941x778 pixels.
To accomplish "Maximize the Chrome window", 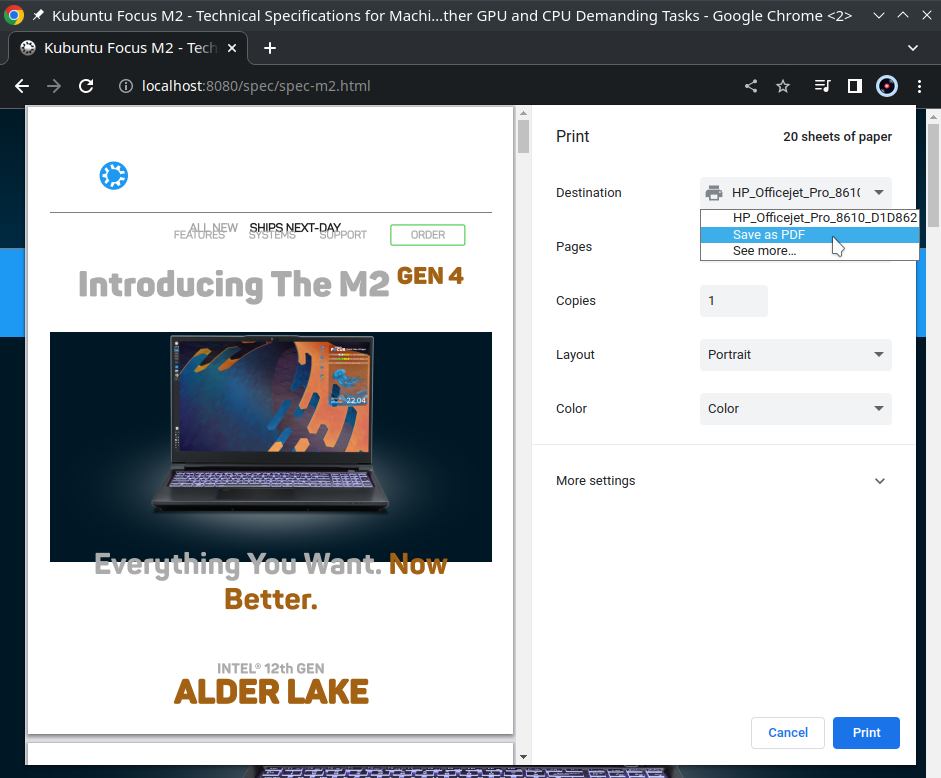I will point(903,16).
